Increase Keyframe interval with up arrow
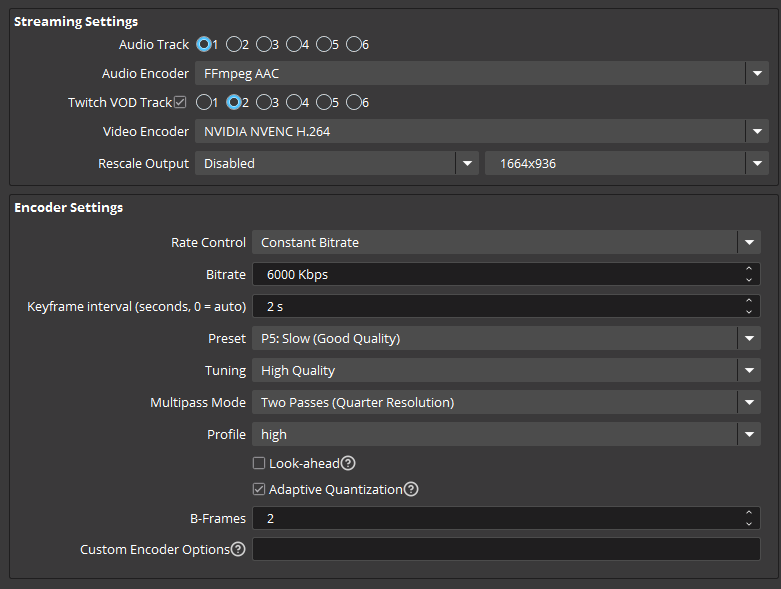This screenshot has height=589, width=781. point(749,300)
